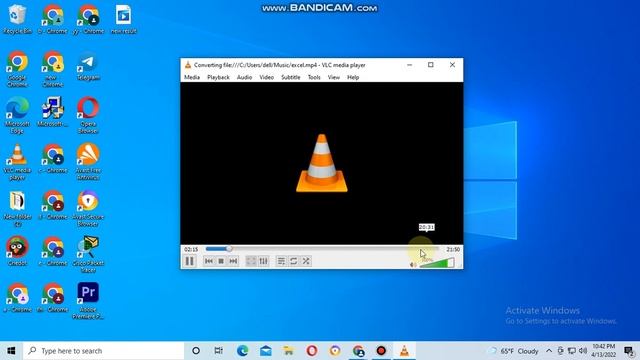Click the previous media button in VLC

(x=209, y=261)
